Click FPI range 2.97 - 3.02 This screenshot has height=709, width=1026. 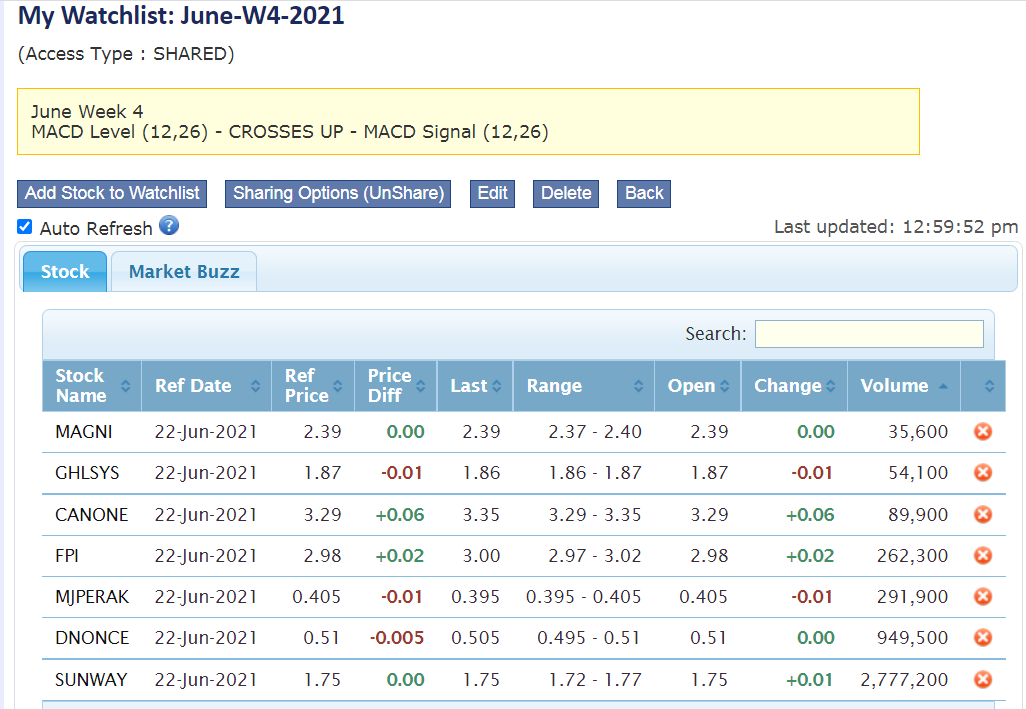[595, 556]
